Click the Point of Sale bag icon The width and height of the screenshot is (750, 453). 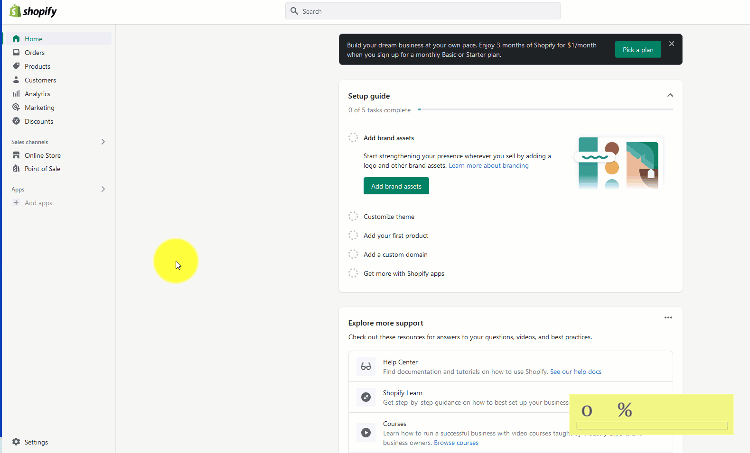[x=16, y=168]
